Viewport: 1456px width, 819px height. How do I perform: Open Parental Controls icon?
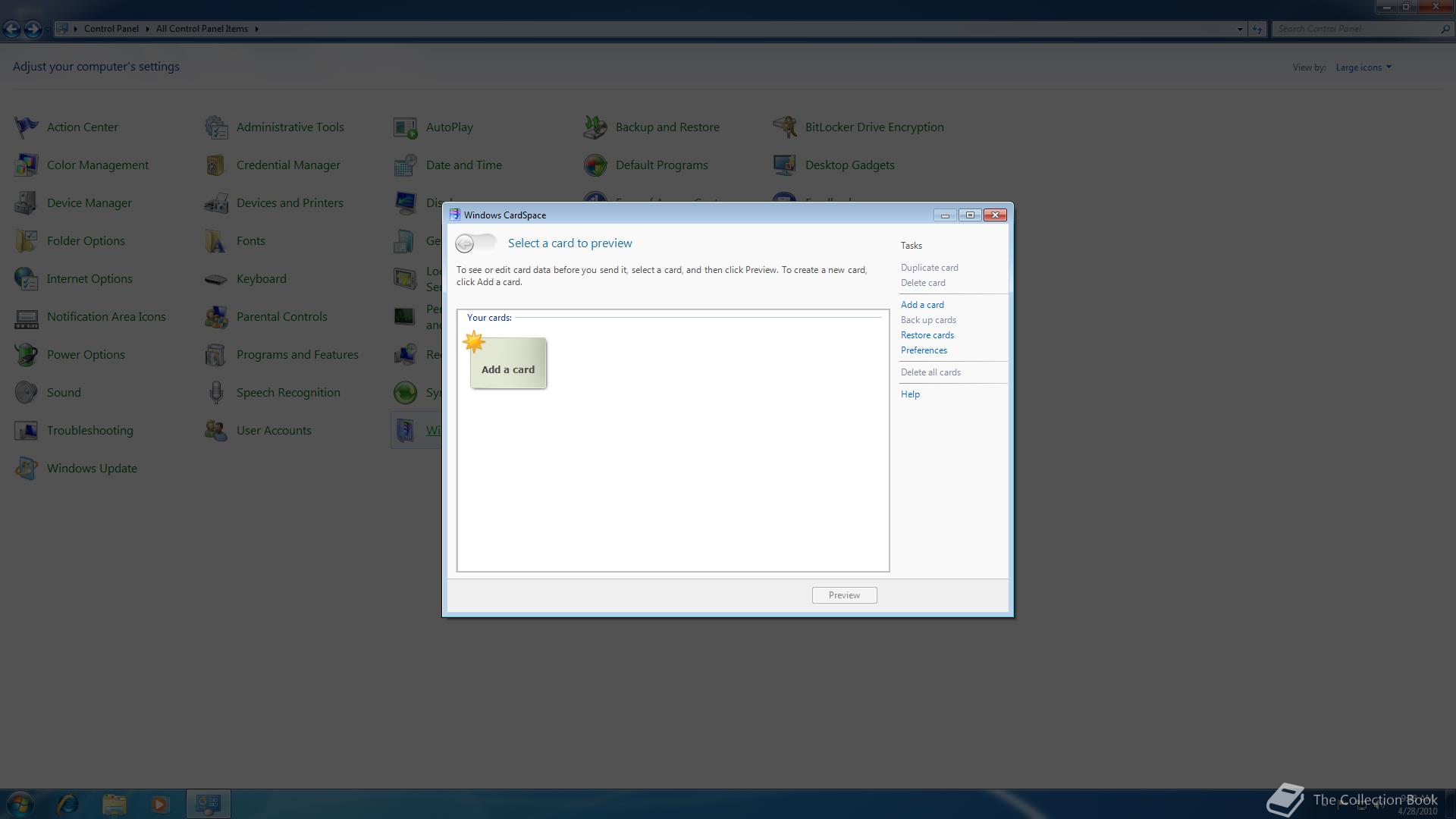pos(216,316)
